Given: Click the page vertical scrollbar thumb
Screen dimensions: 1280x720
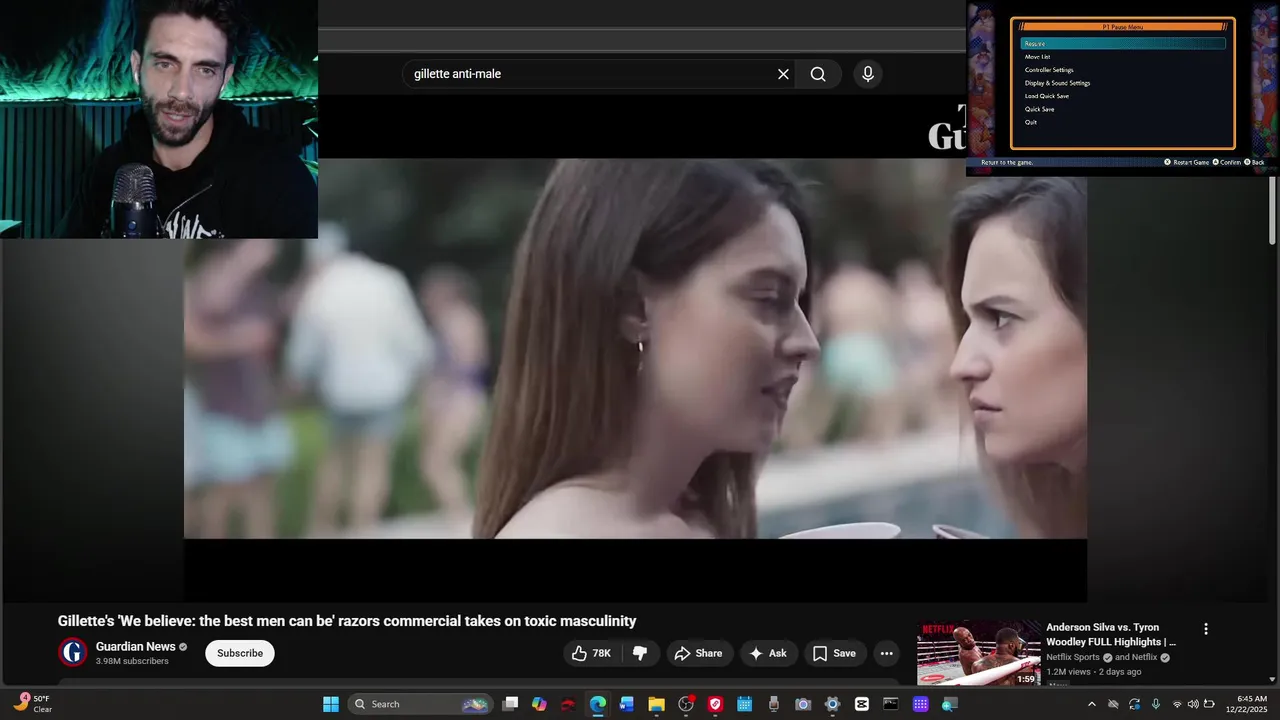Looking at the screenshot, I should 1272,210.
